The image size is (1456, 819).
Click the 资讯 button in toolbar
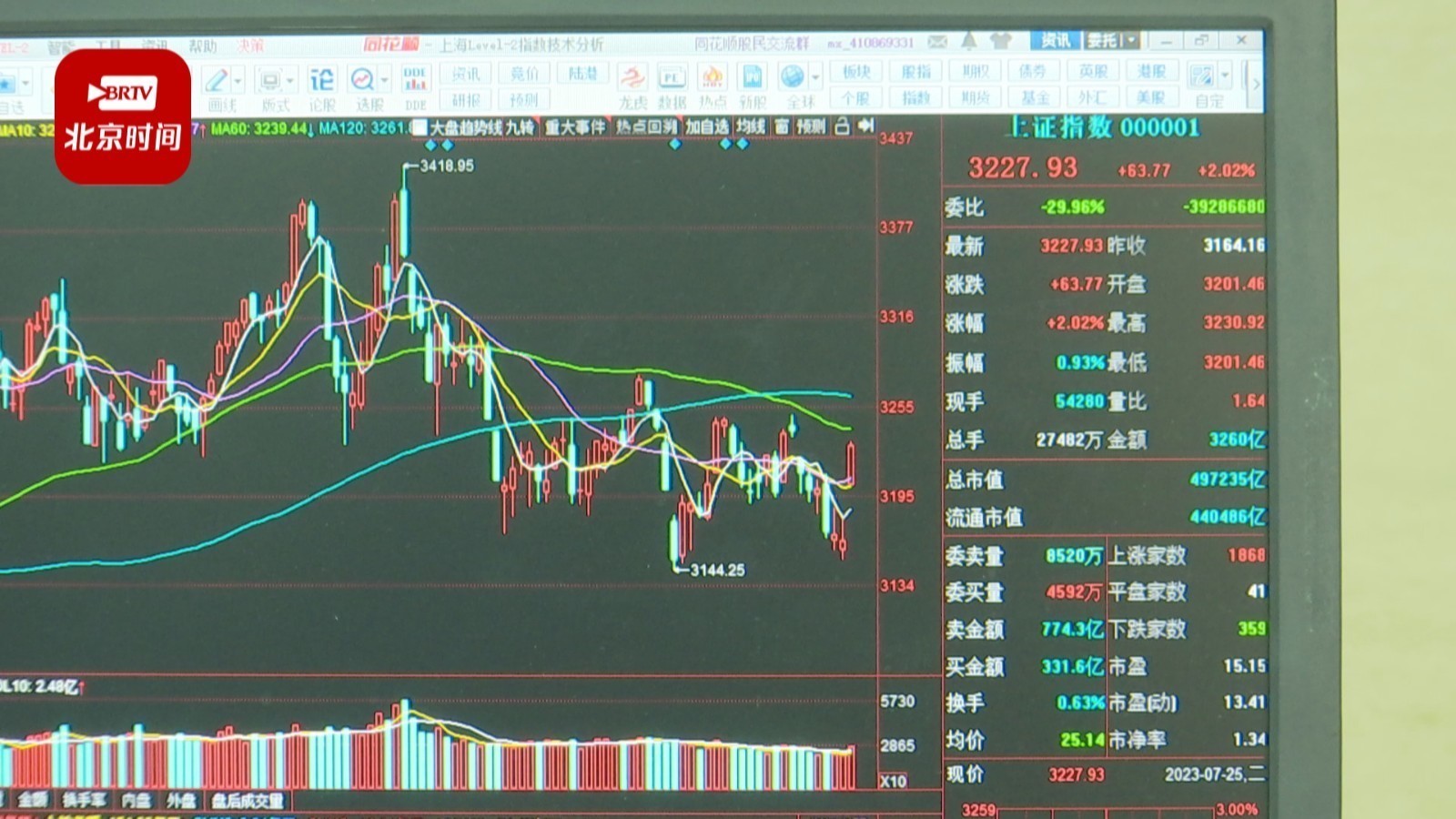point(466,73)
